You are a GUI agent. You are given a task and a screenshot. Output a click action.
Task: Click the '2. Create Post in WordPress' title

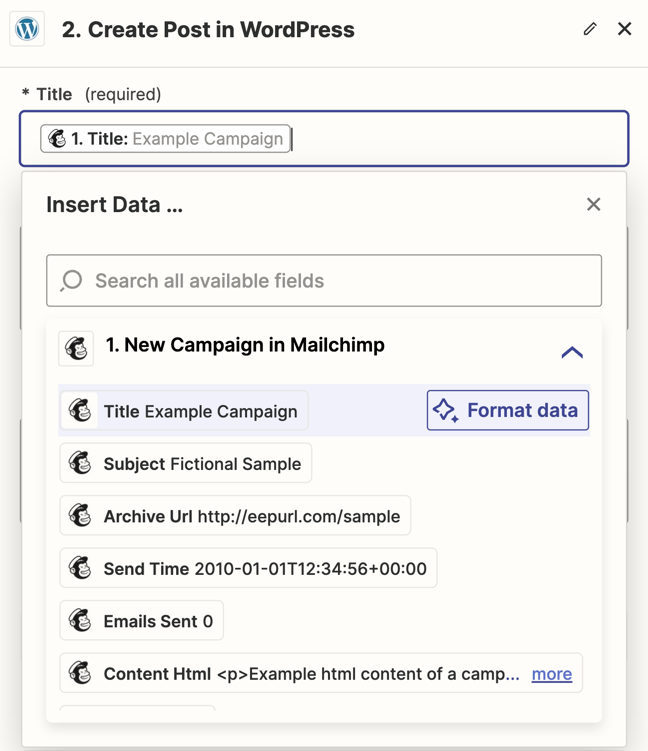(x=208, y=30)
